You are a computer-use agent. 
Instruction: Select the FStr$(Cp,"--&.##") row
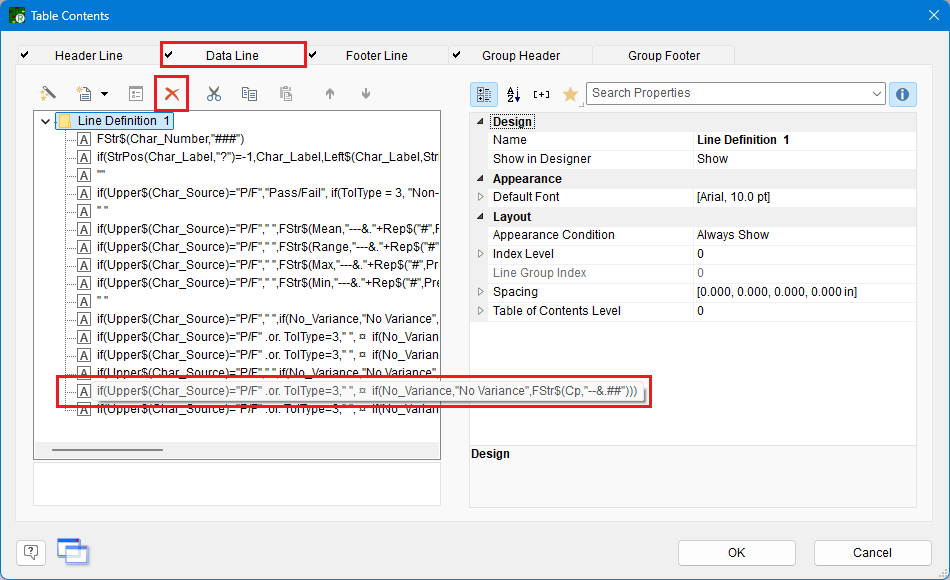coord(367,391)
